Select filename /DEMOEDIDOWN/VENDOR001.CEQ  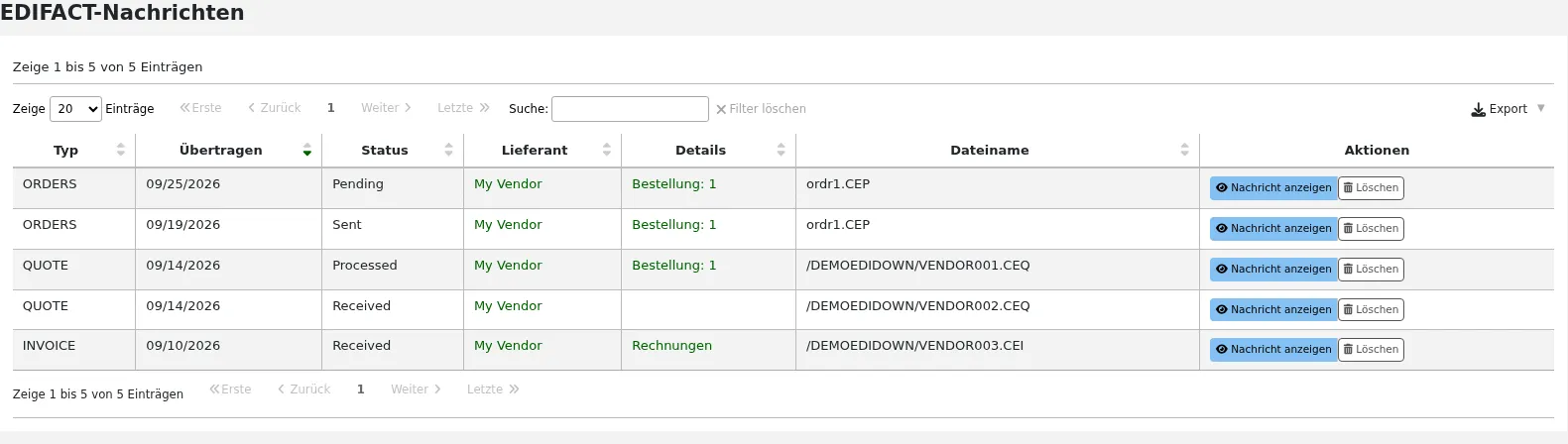[917, 266]
